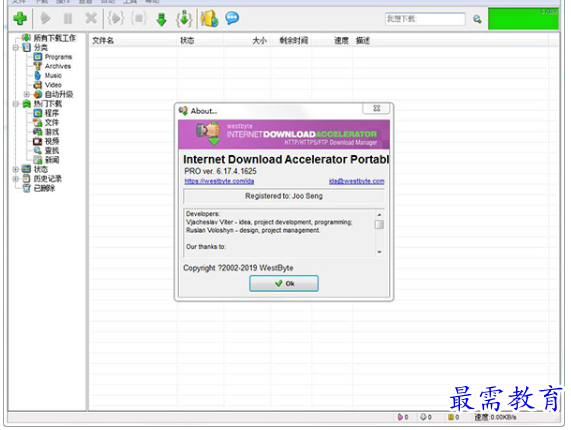The image size is (571, 430).
Task: Open the 已删除 trash node
Action: (x=44, y=188)
